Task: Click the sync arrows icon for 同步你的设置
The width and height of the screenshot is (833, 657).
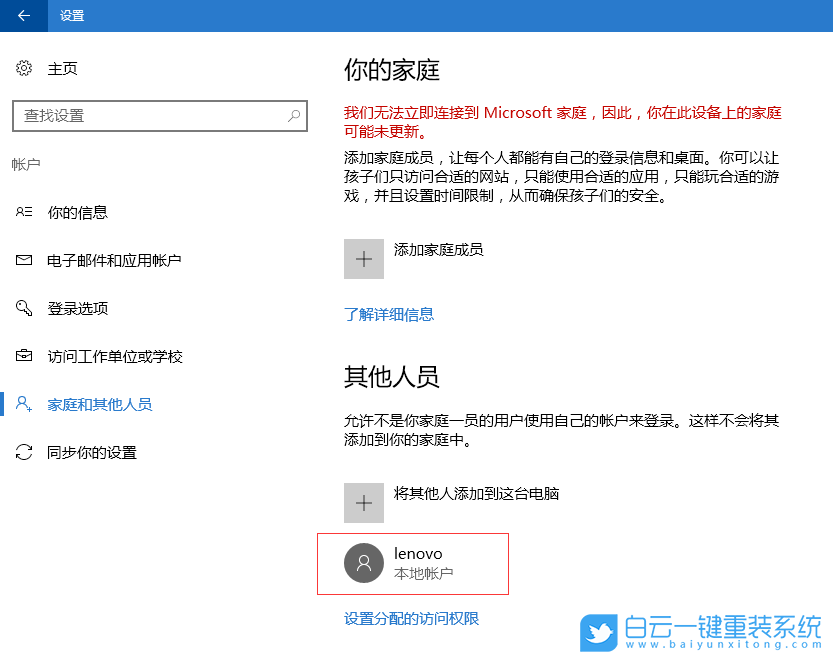Action: (x=24, y=452)
